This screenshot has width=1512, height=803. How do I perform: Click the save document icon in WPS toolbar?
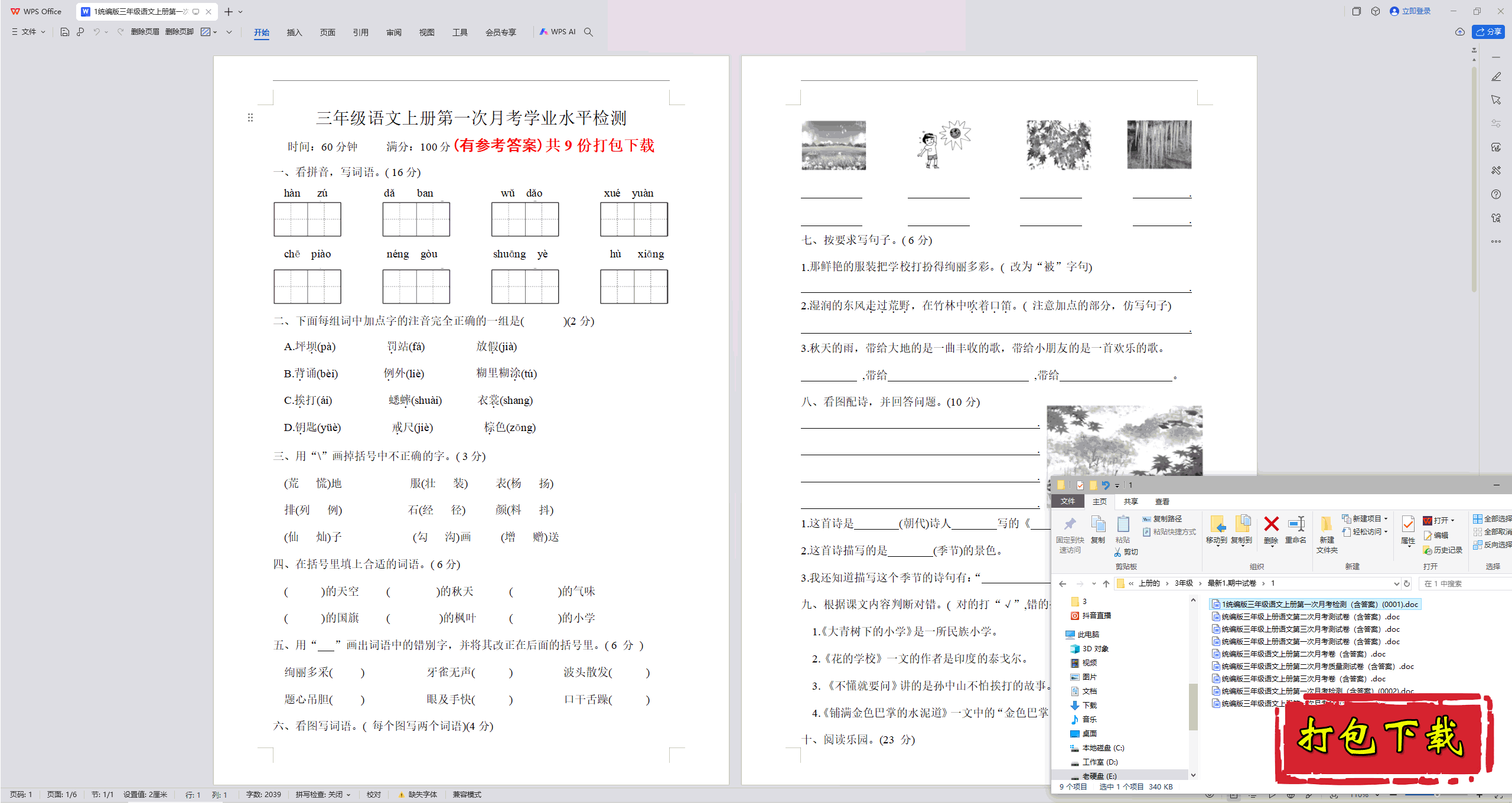tap(65, 32)
